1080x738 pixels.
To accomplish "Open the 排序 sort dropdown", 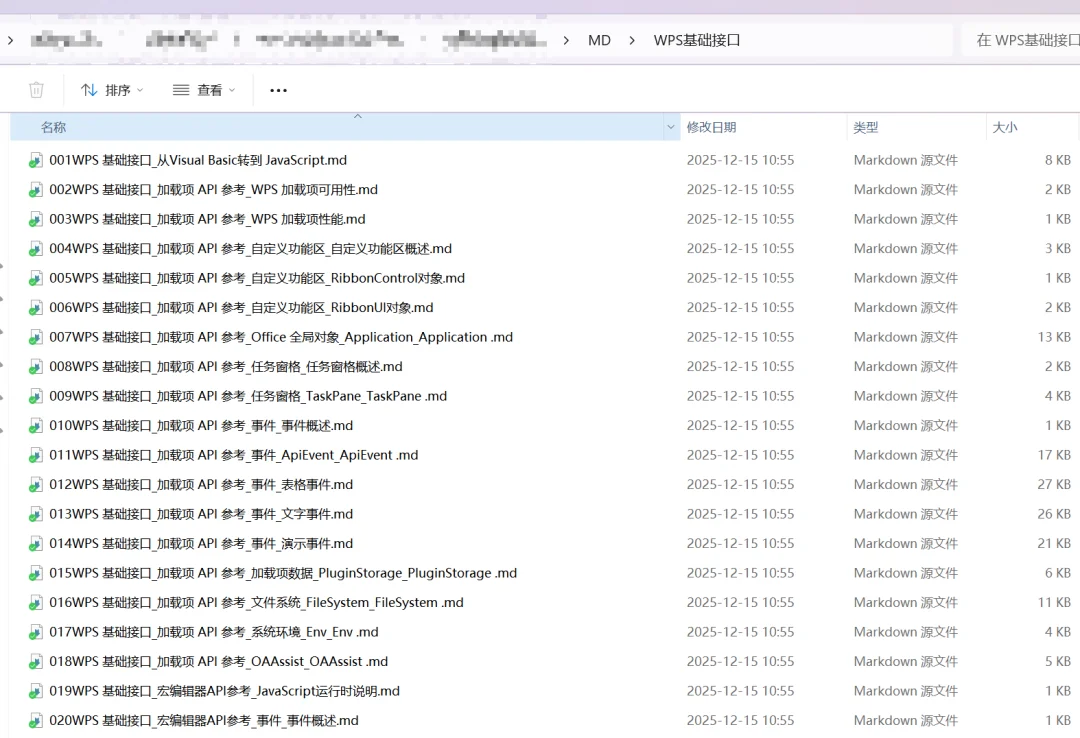I will (x=112, y=90).
